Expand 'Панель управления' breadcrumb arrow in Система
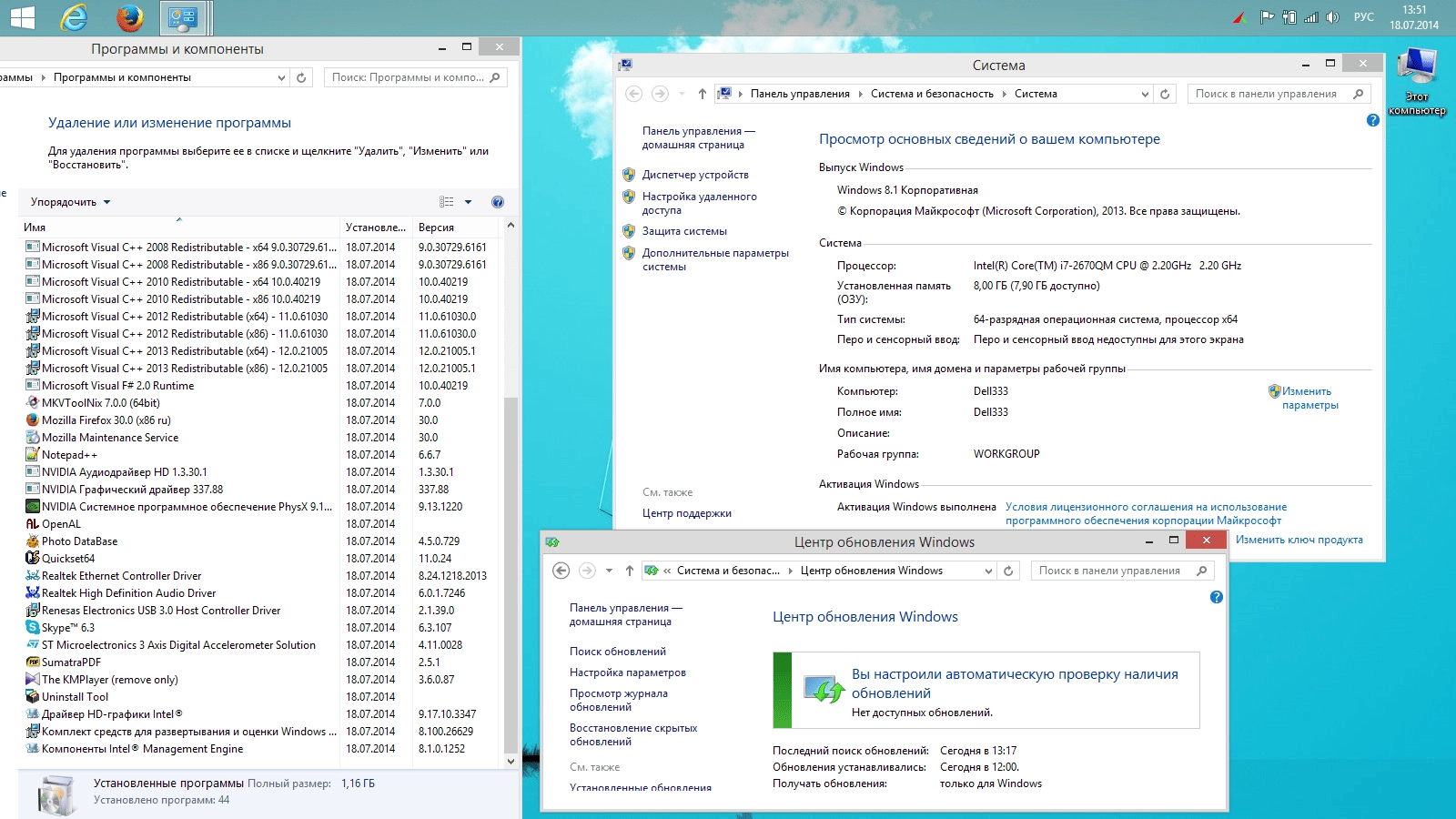The height and width of the screenshot is (819, 1456). pyautogui.click(x=860, y=94)
